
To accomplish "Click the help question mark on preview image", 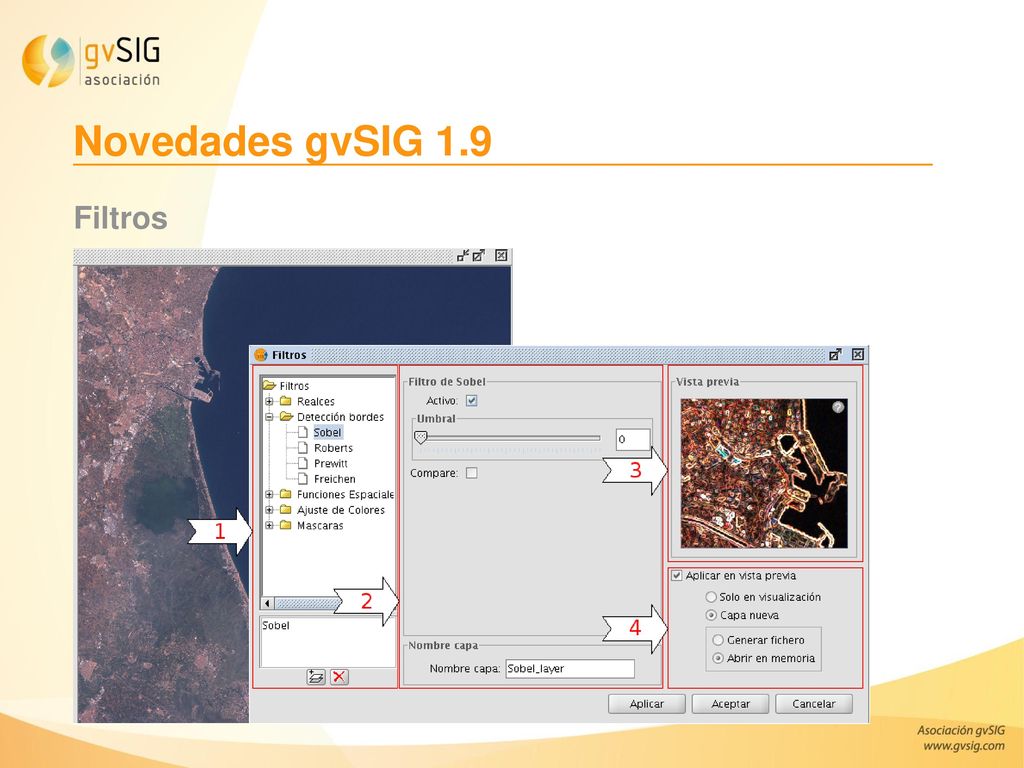I will 838,407.
